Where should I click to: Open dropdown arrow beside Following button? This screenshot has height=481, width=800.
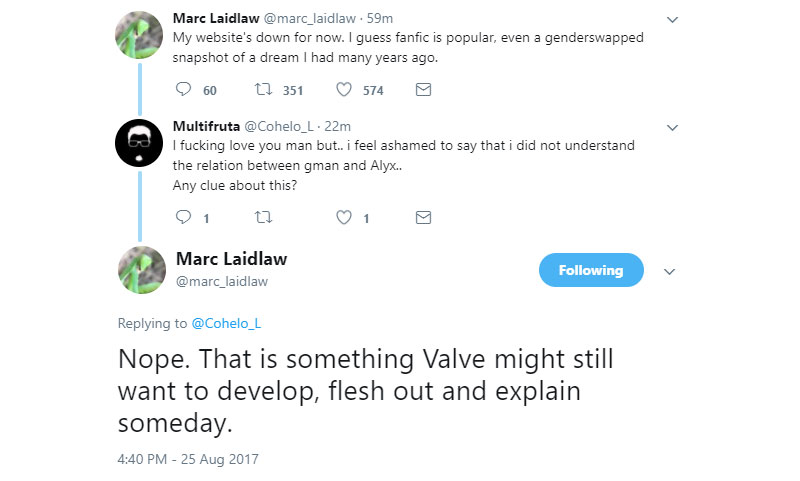pyautogui.click(x=669, y=271)
